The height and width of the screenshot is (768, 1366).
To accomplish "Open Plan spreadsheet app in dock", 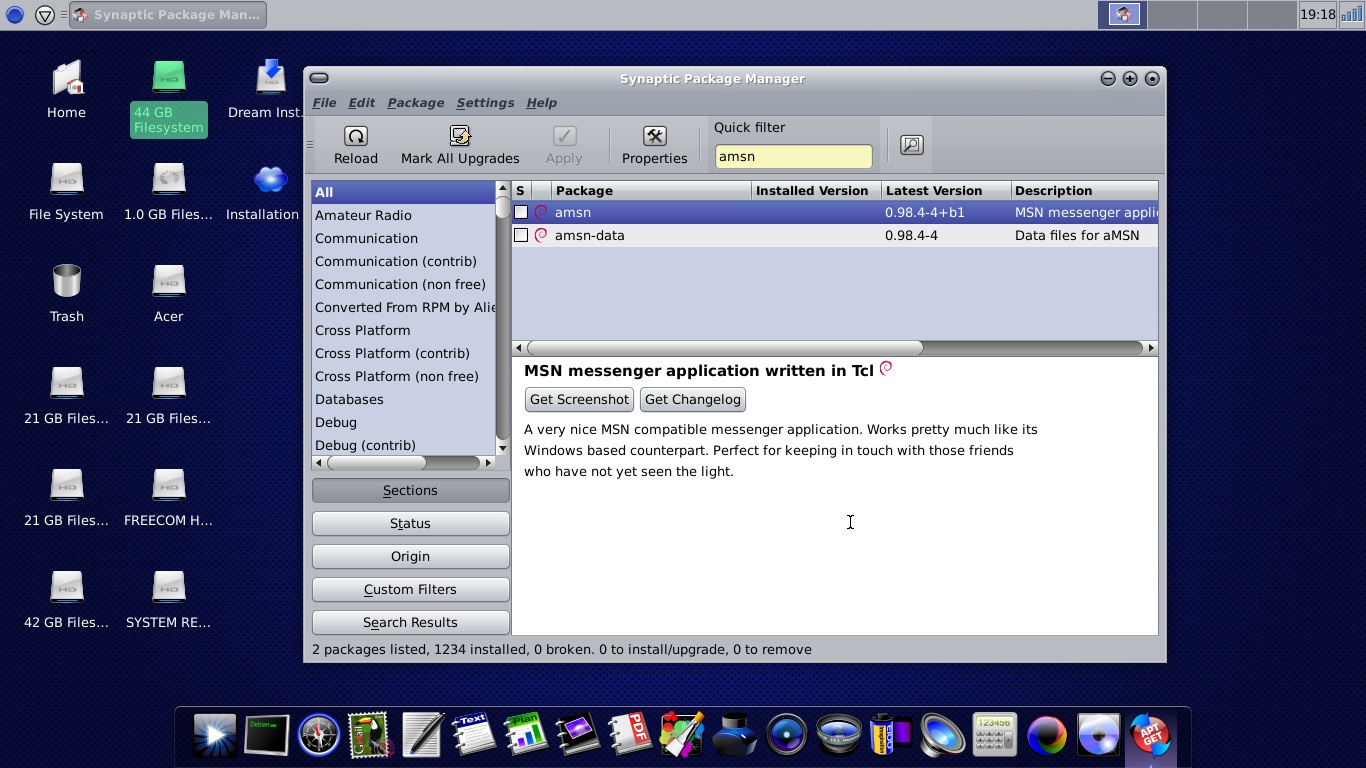I will tap(525, 736).
